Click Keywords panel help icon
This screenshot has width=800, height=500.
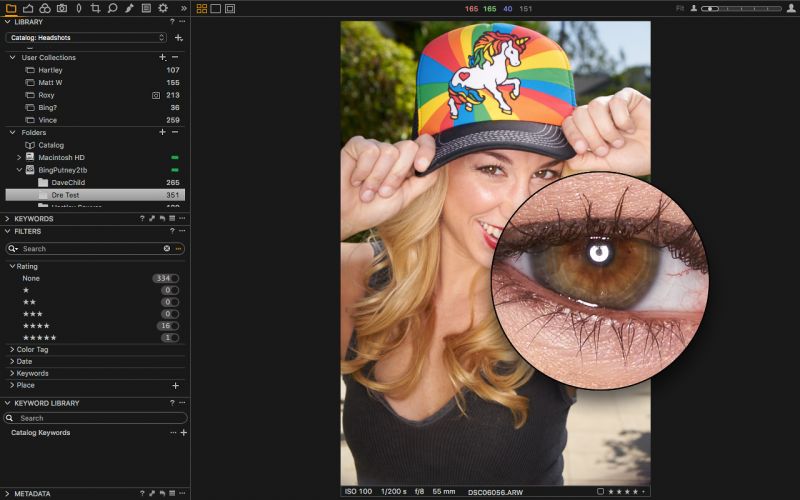click(142, 218)
